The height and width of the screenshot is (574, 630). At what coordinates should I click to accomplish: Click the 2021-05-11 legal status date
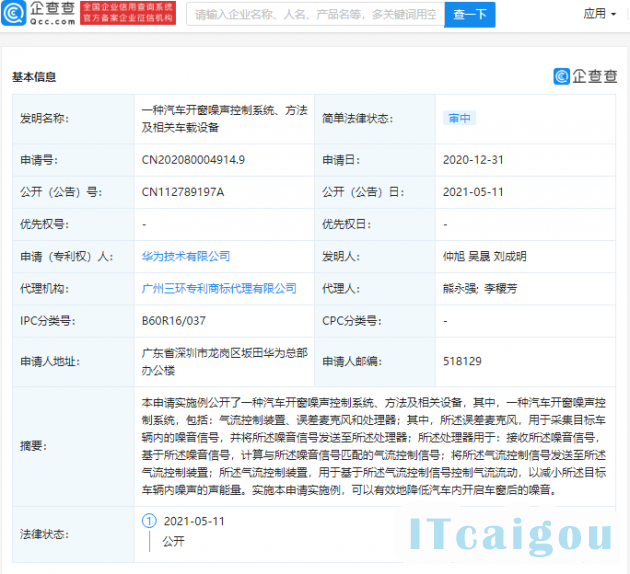pyautogui.click(x=194, y=521)
